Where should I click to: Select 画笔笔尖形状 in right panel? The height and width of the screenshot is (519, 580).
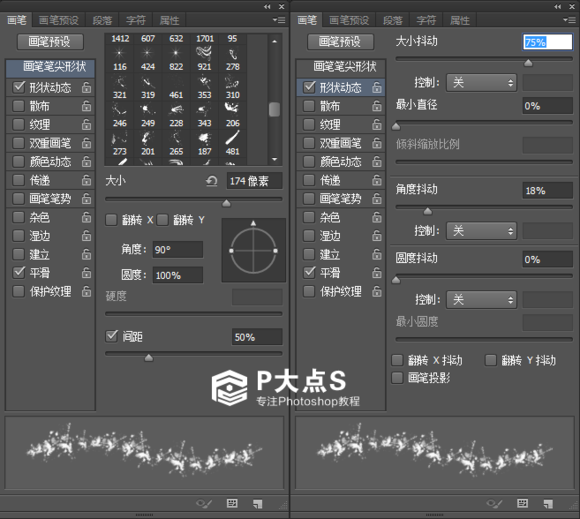(344, 67)
